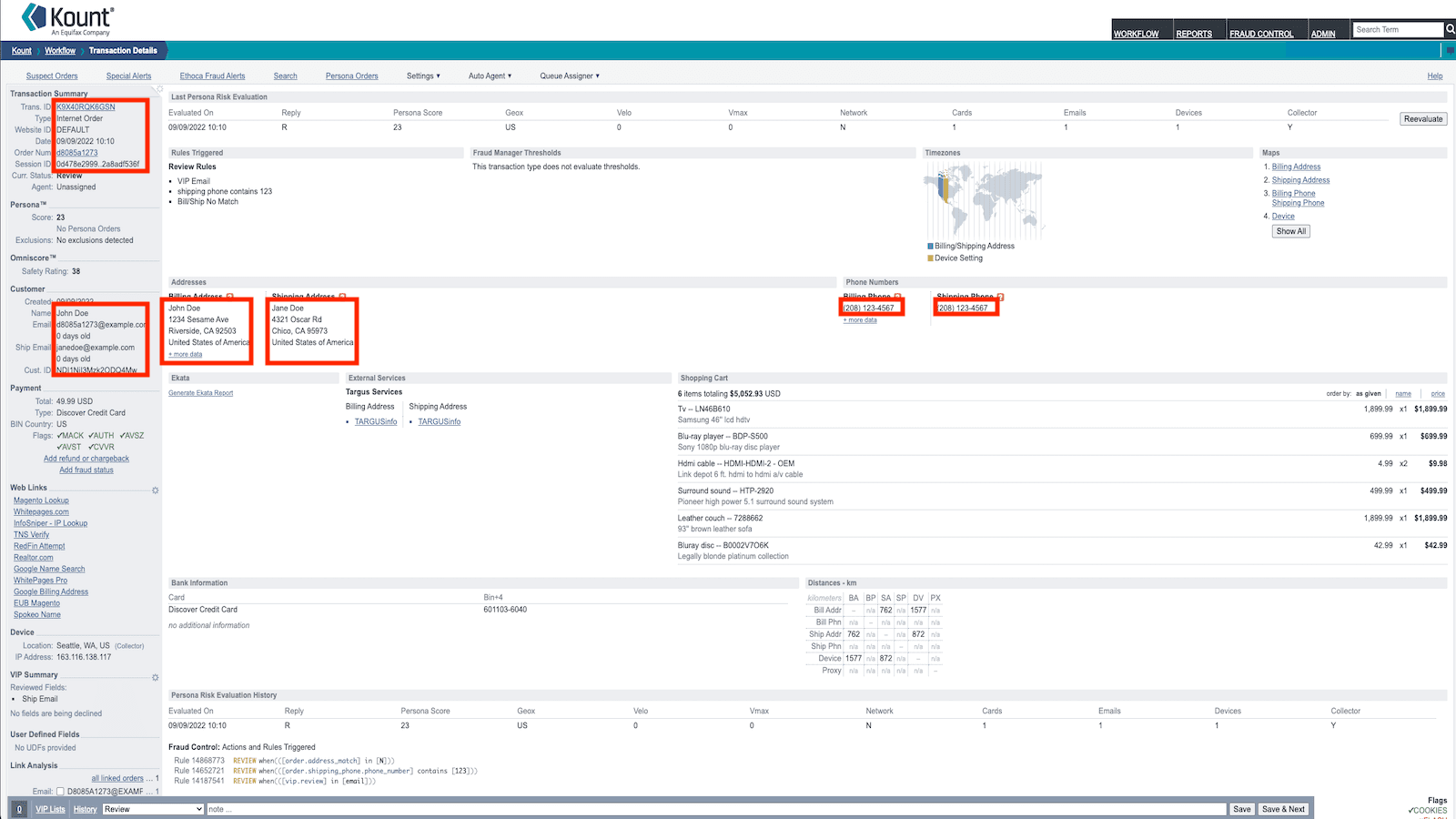Open Persona Orders
The width and height of the screenshot is (1456, 819).
click(x=352, y=76)
